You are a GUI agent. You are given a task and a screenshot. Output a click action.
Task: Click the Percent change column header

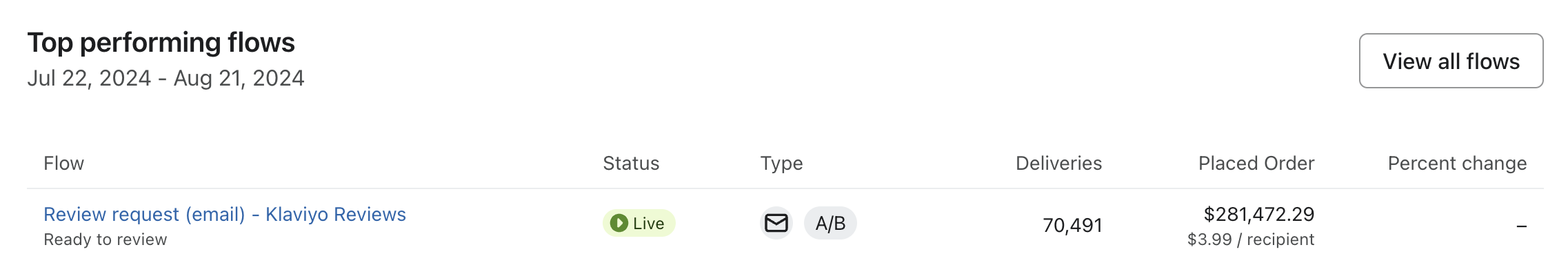(1457, 164)
